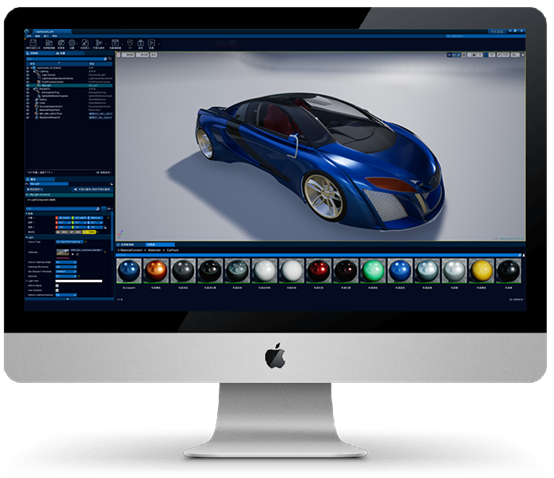
Task: Toggle the grid snap button in viewport toolbar
Action: pyautogui.click(x=474, y=55)
